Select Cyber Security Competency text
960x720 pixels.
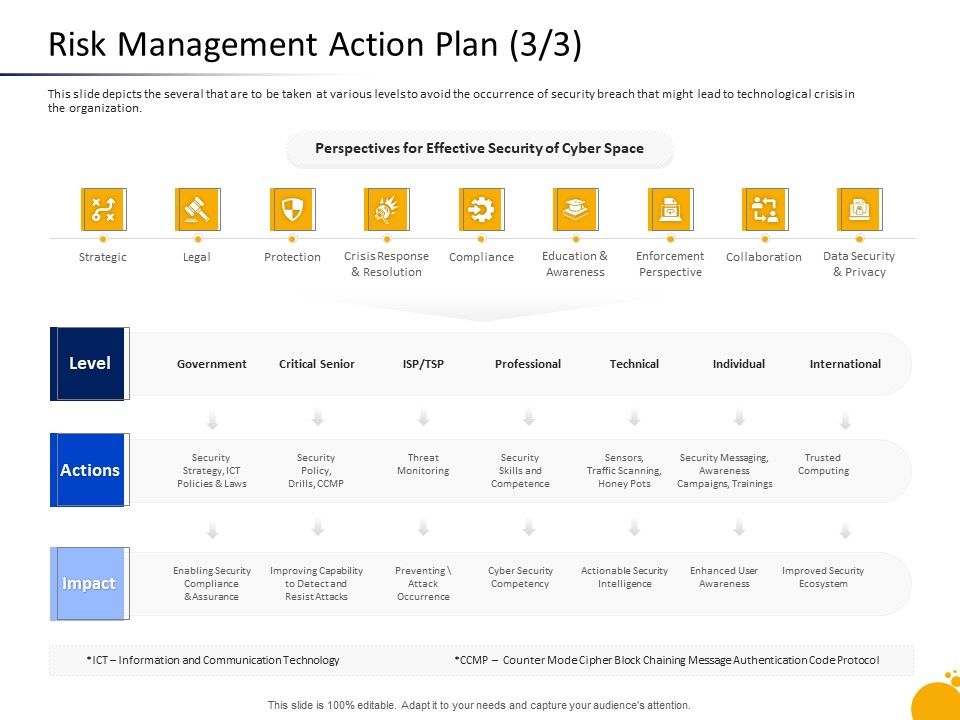[x=520, y=577]
